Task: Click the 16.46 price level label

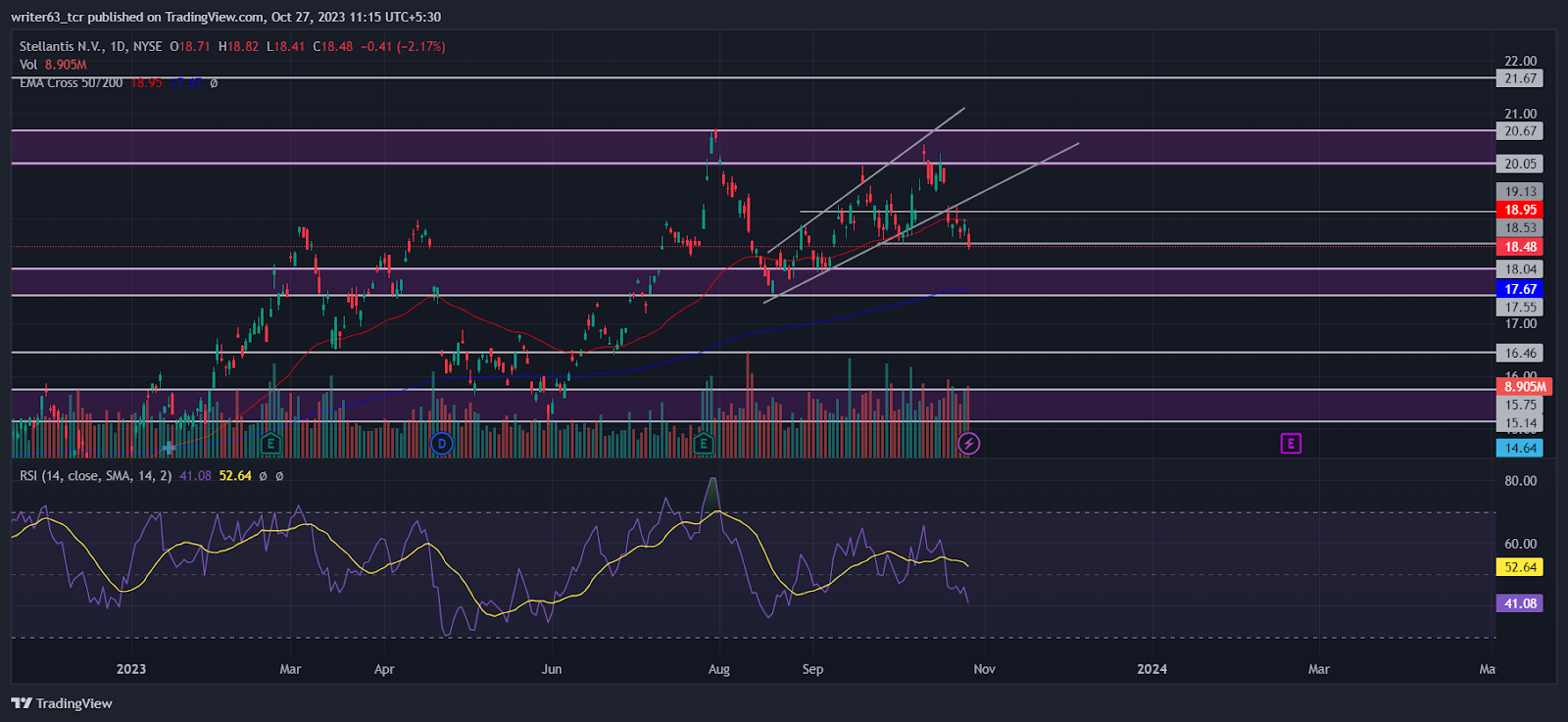Action: [x=1520, y=354]
